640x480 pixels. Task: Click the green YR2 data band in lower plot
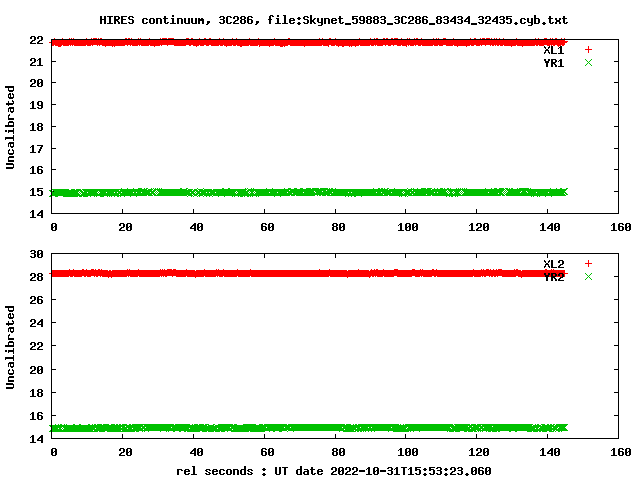click(x=309, y=428)
